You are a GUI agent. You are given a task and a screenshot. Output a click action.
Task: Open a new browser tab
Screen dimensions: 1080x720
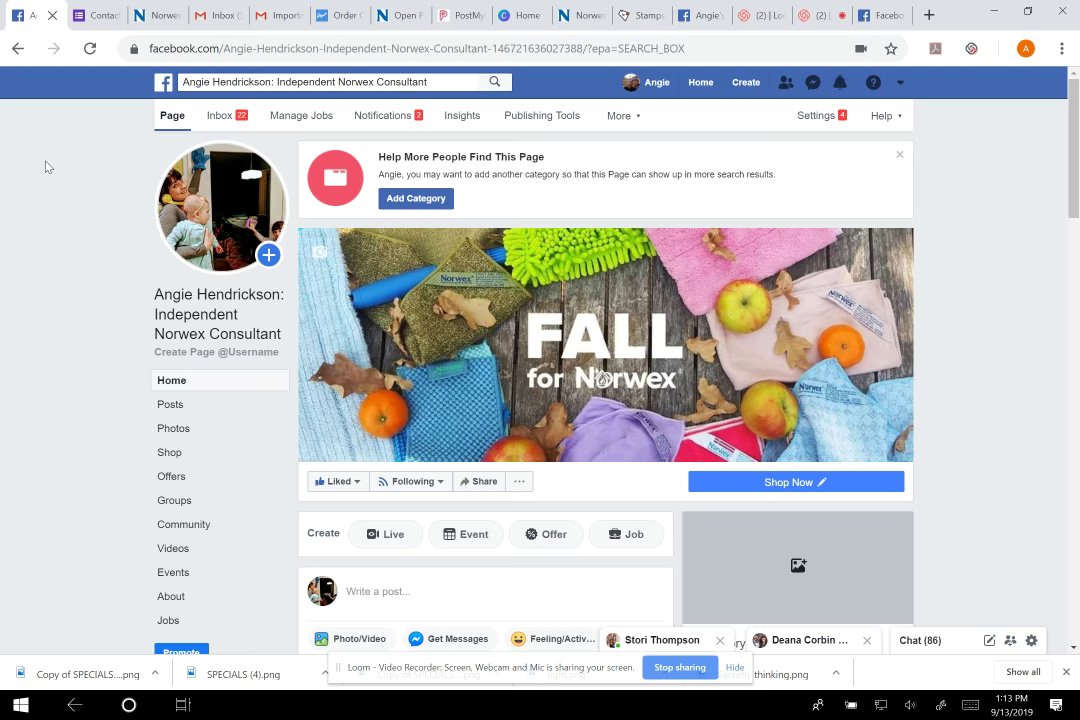(929, 15)
